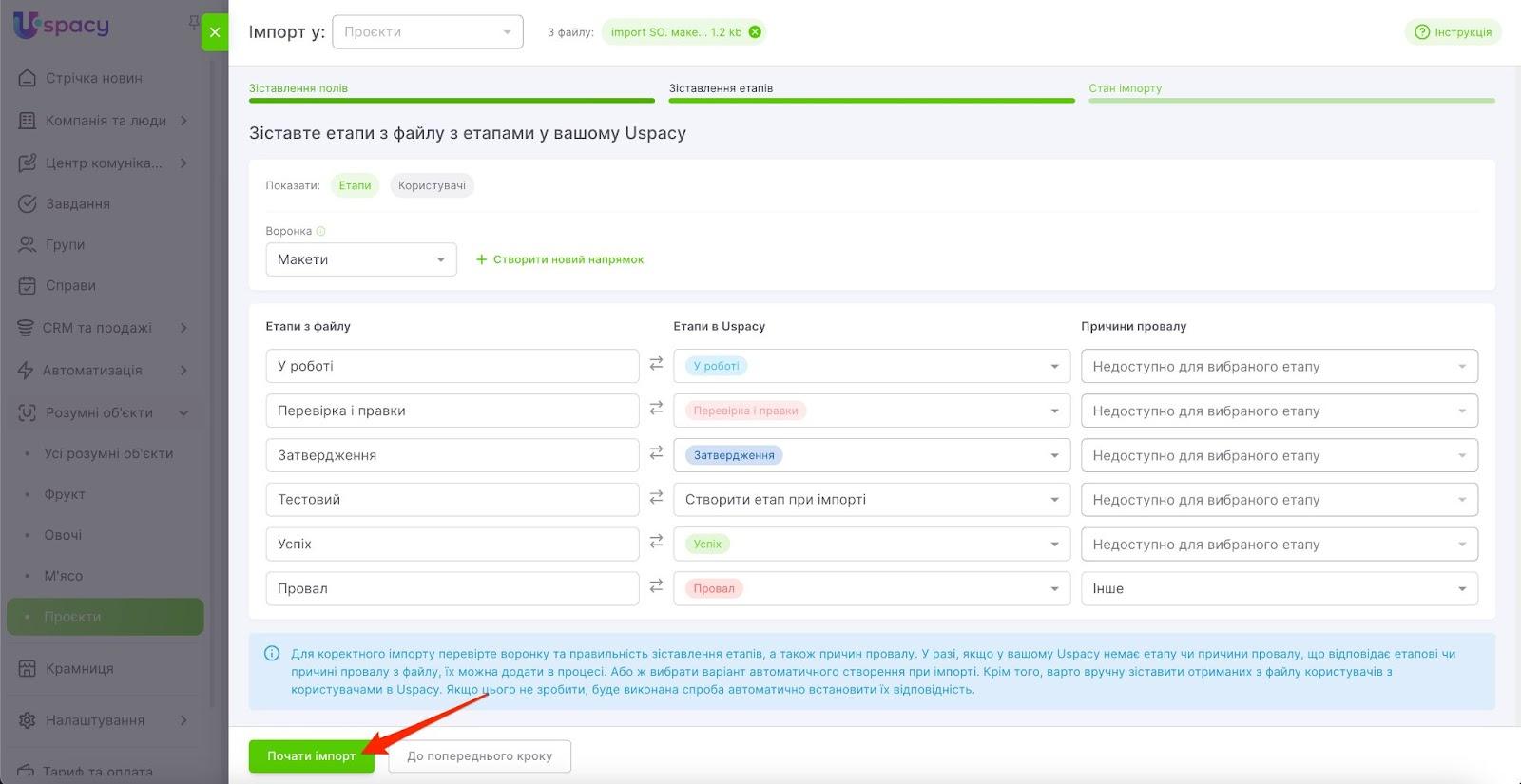Open Uspacy stage dropdown showing Перевірка і правки

coord(872,411)
